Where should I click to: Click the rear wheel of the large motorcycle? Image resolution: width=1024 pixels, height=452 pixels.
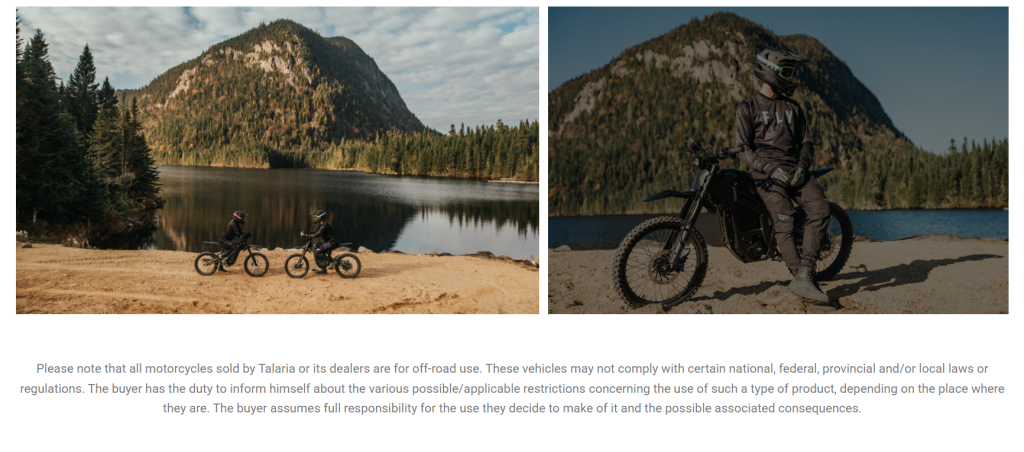831,240
